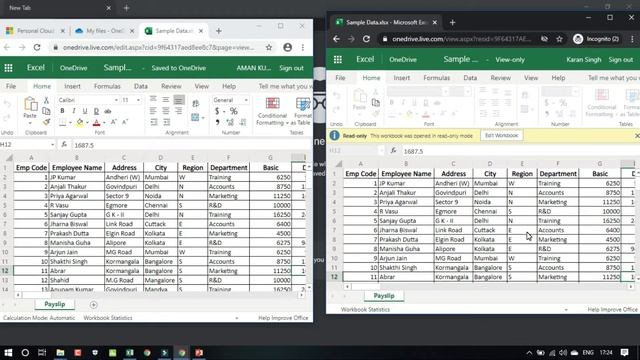Close the read-only notification bar
The image size is (640, 360).
coord(637,136)
